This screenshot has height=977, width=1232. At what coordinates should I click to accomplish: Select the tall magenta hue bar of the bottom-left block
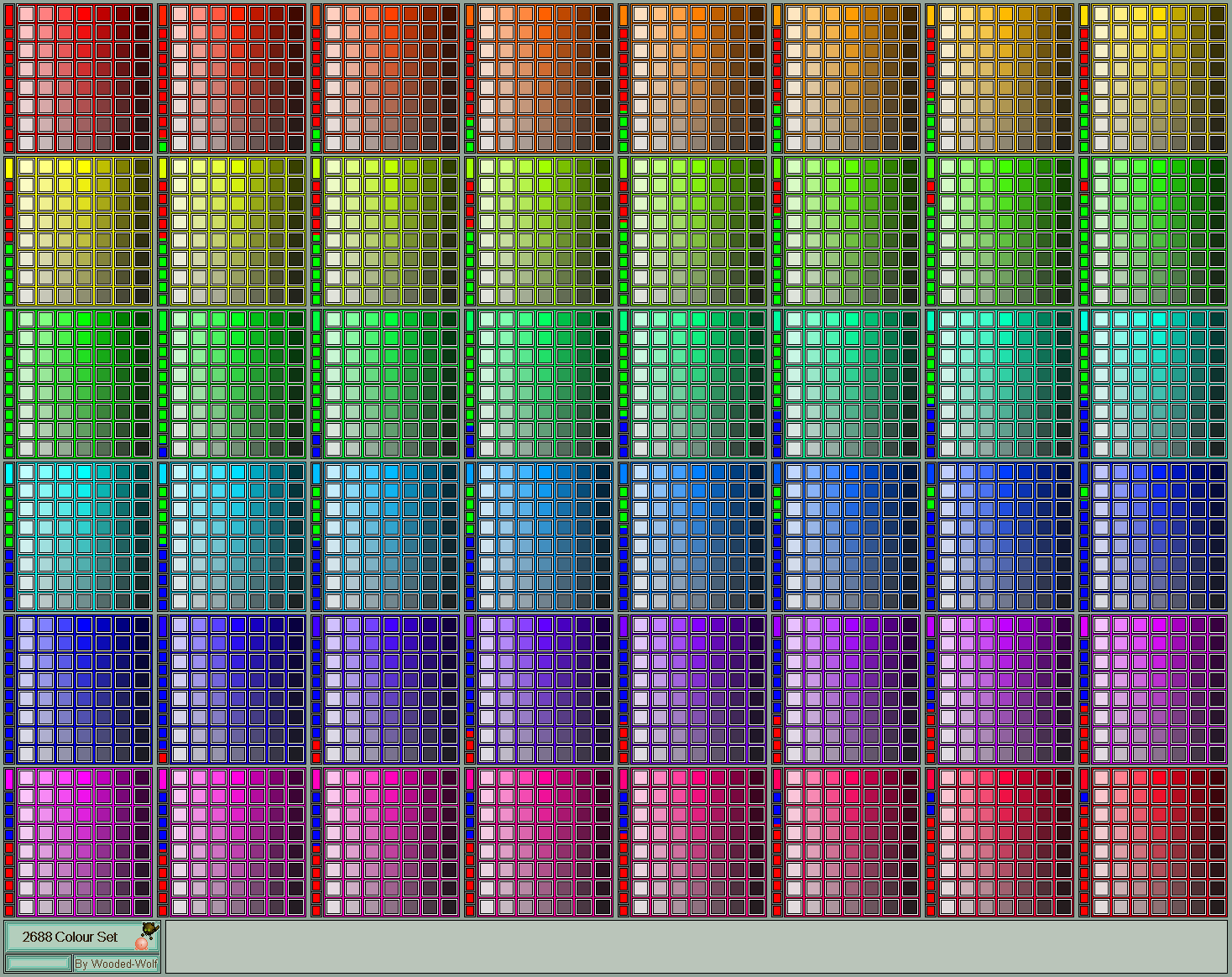(x=9, y=780)
